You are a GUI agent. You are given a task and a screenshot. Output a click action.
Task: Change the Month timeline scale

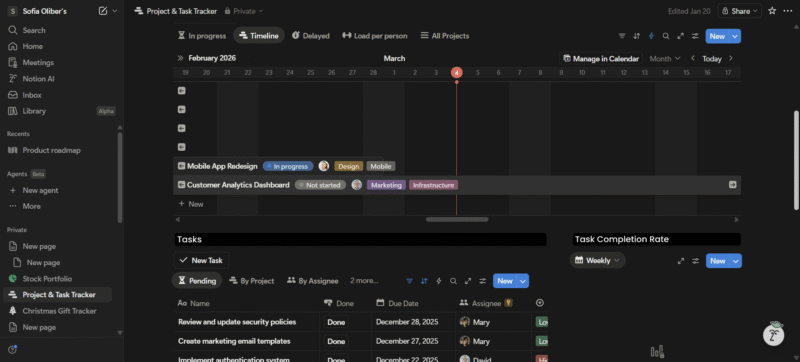(665, 59)
